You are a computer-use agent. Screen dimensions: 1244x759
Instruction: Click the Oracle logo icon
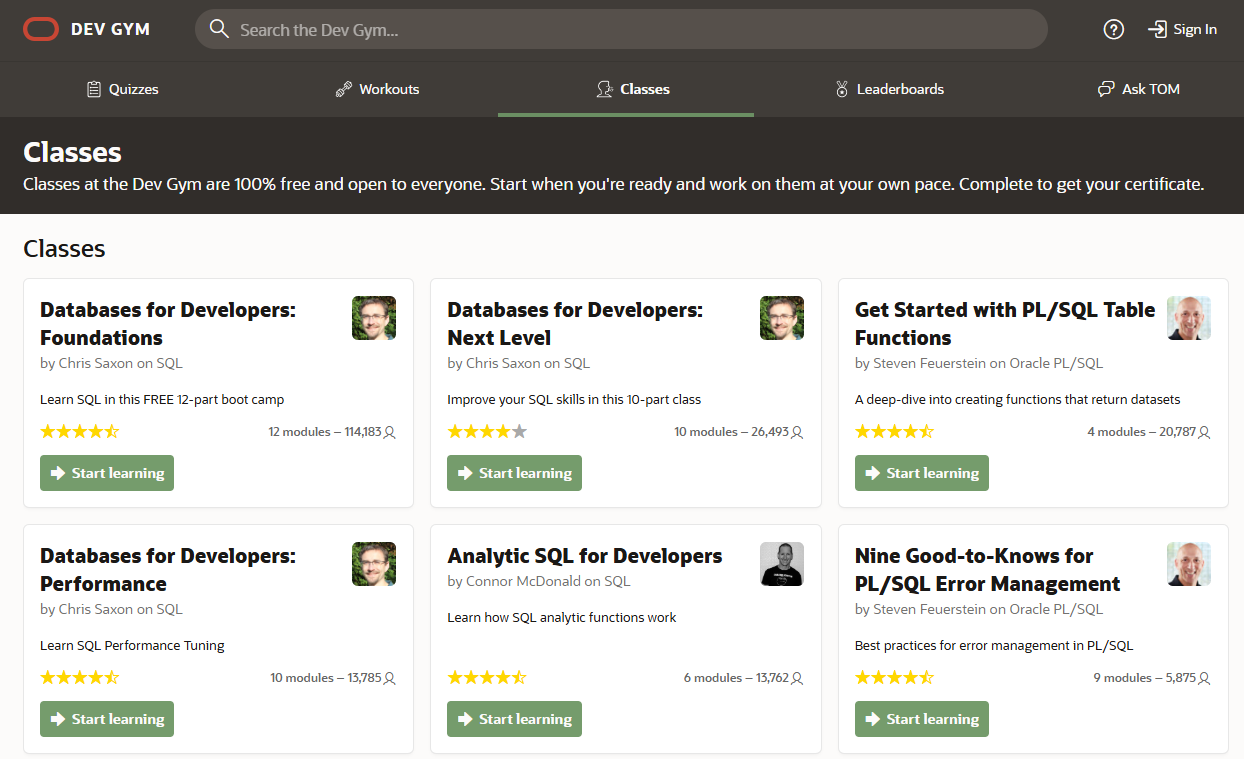point(41,29)
